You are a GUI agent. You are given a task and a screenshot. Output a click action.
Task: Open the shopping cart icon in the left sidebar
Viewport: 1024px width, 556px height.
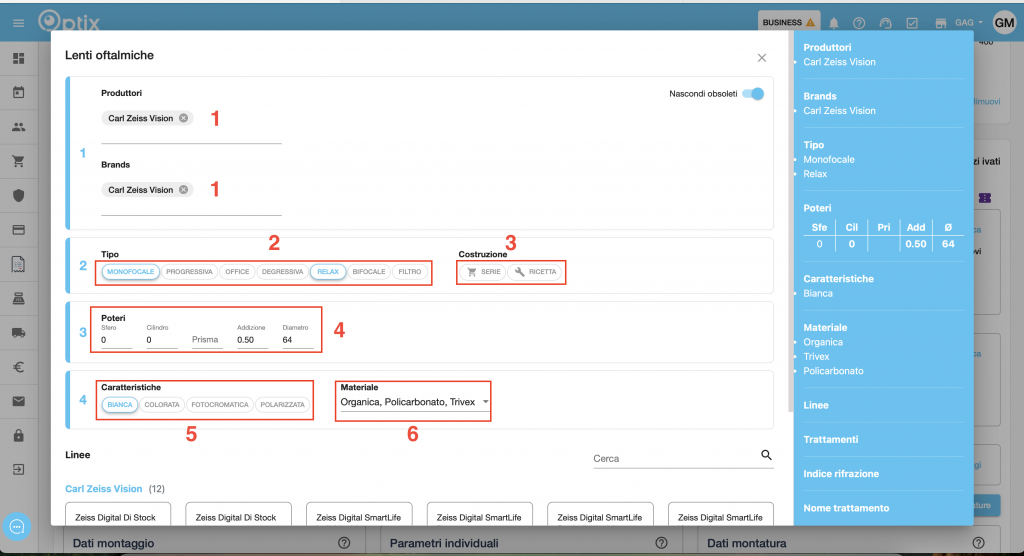coord(18,161)
